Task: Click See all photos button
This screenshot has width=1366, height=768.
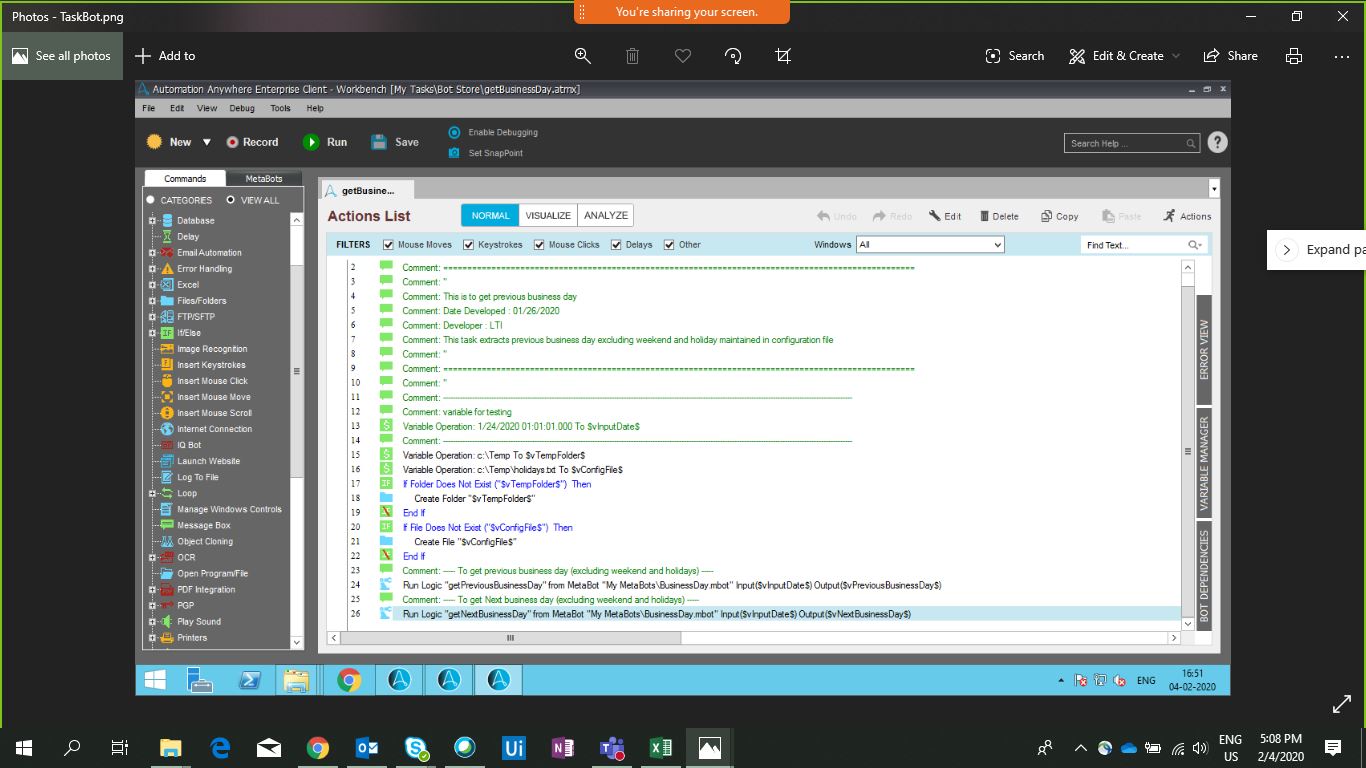Action: (x=62, y=56)
